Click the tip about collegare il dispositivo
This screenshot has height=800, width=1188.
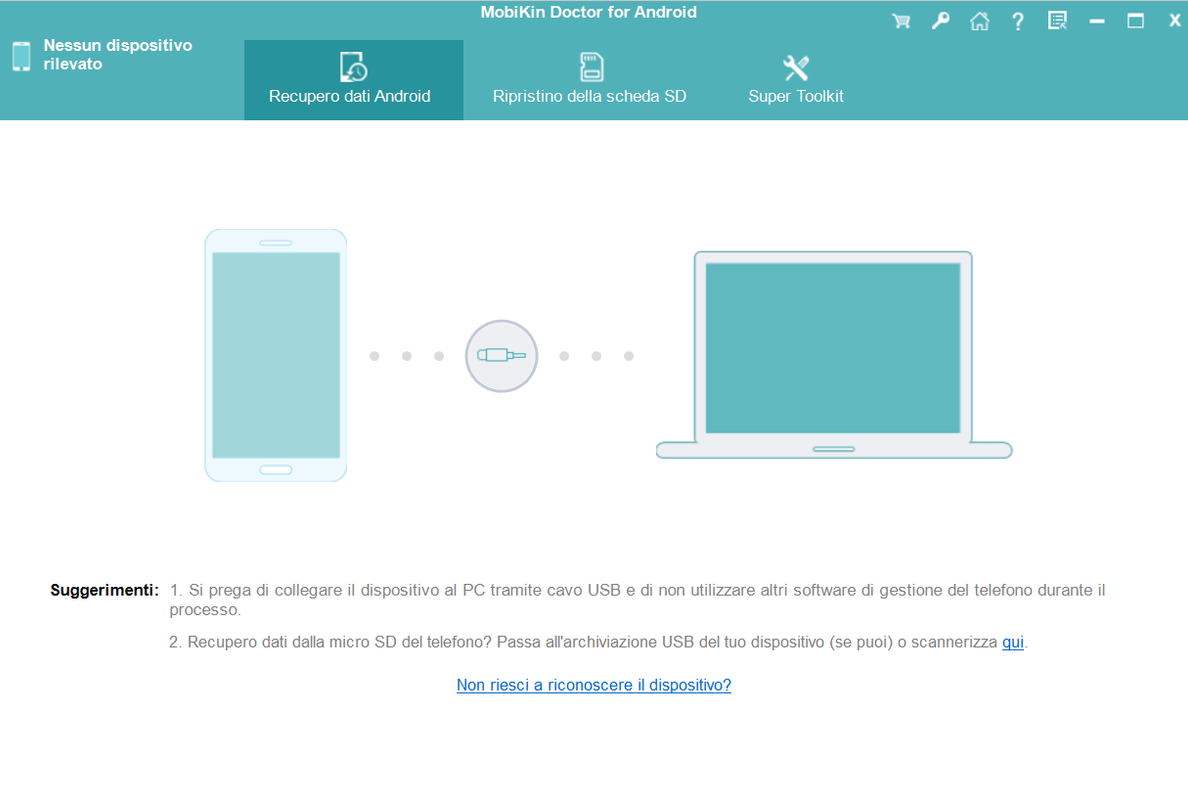tap(637, 599)
